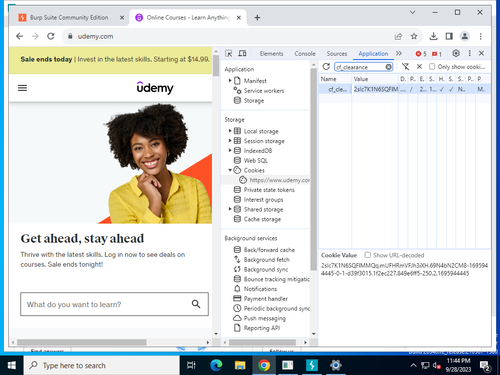Select the Online Courses Udemy tab
The image size is (500, 375).
click(188, 17)
